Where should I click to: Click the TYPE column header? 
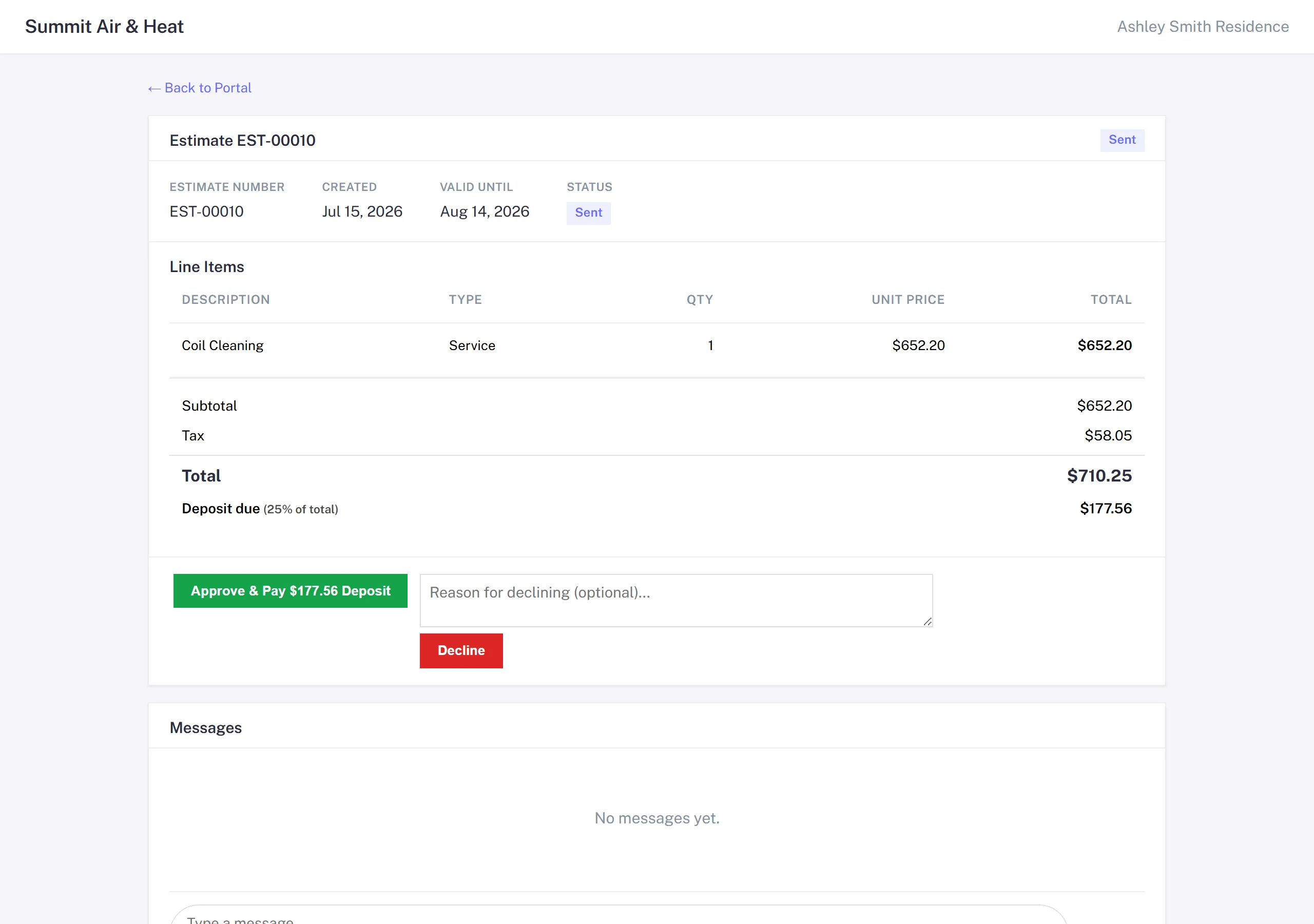tap(465, 299)
